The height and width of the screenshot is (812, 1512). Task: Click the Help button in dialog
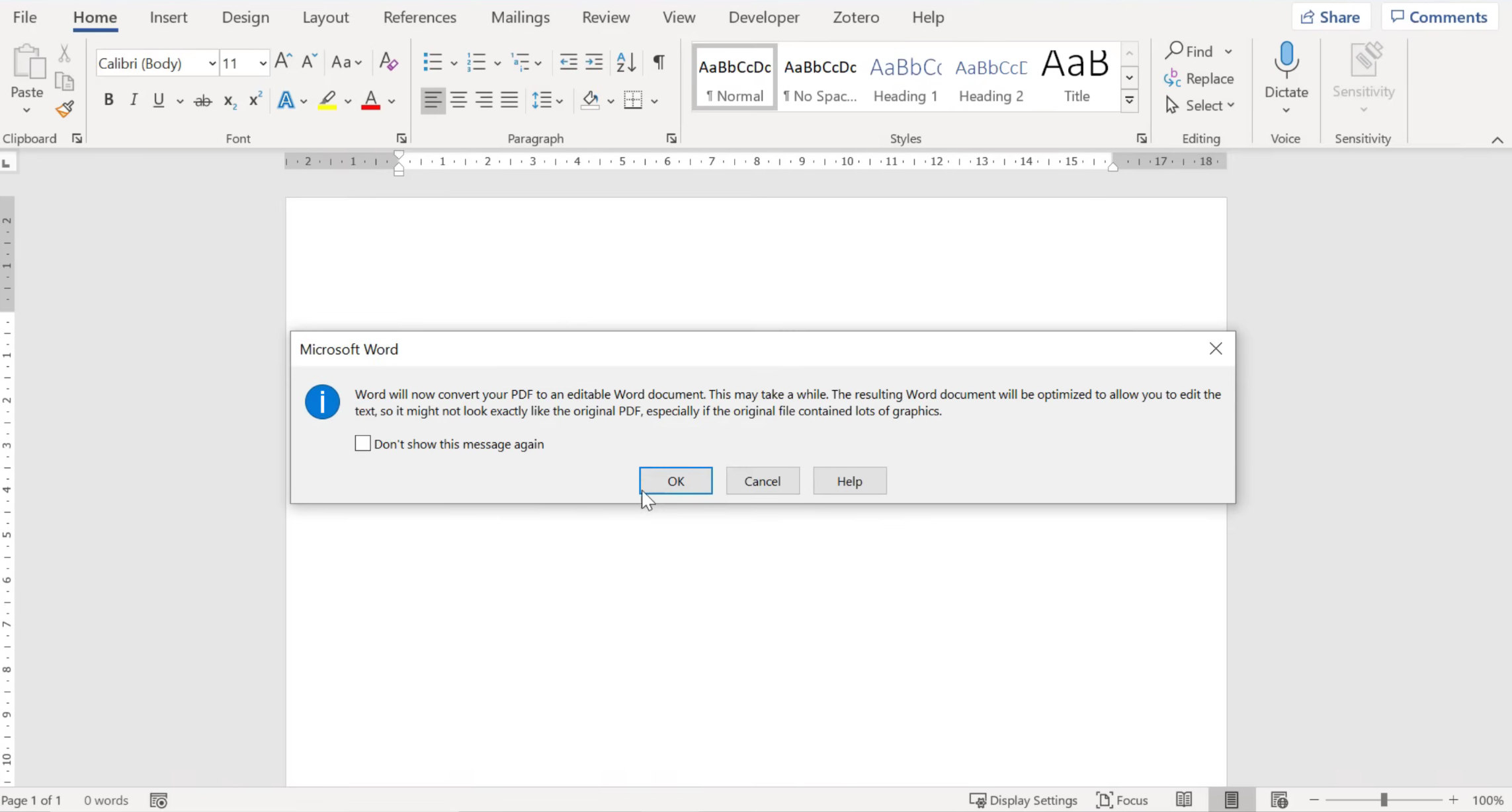849,481
